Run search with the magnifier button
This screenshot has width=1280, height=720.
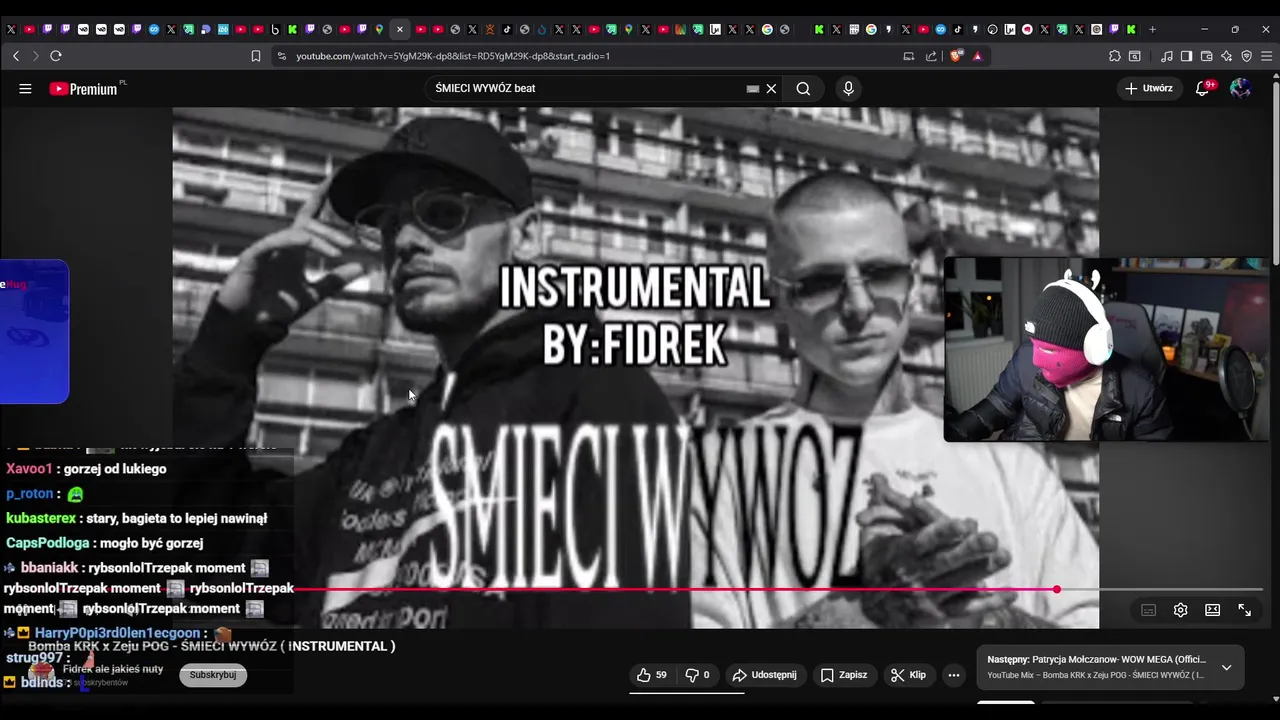pyautogui.click(x=803, y=88)
